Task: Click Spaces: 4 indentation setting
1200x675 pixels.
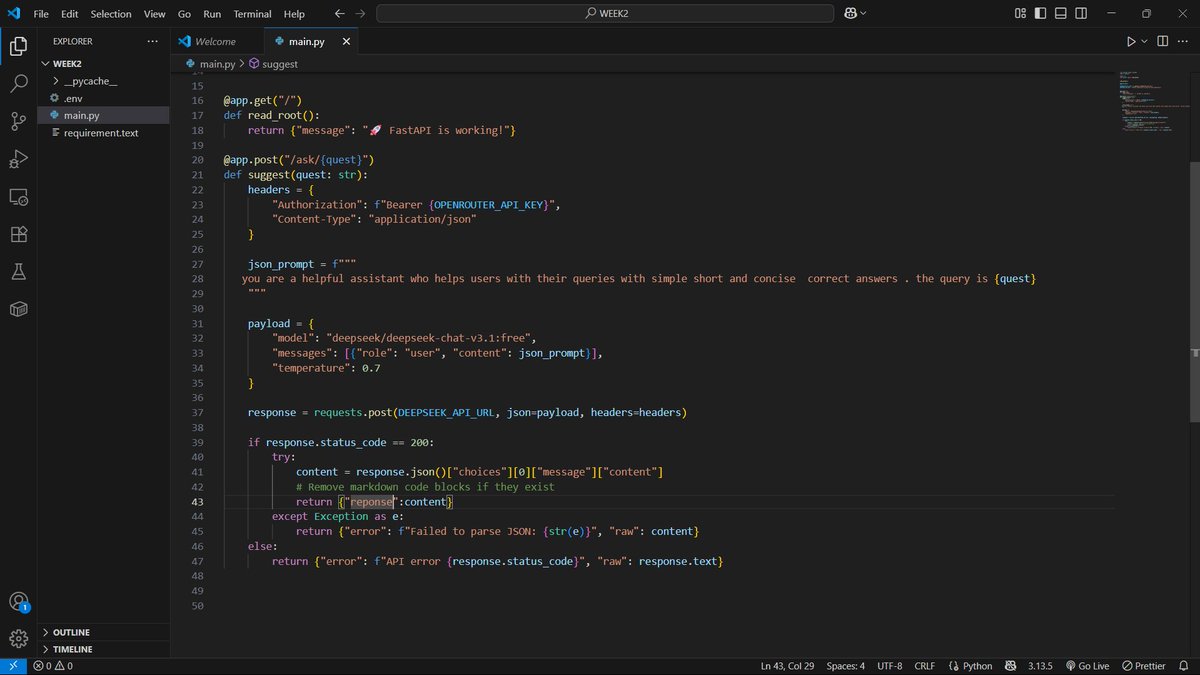Action: pos(846,666)
